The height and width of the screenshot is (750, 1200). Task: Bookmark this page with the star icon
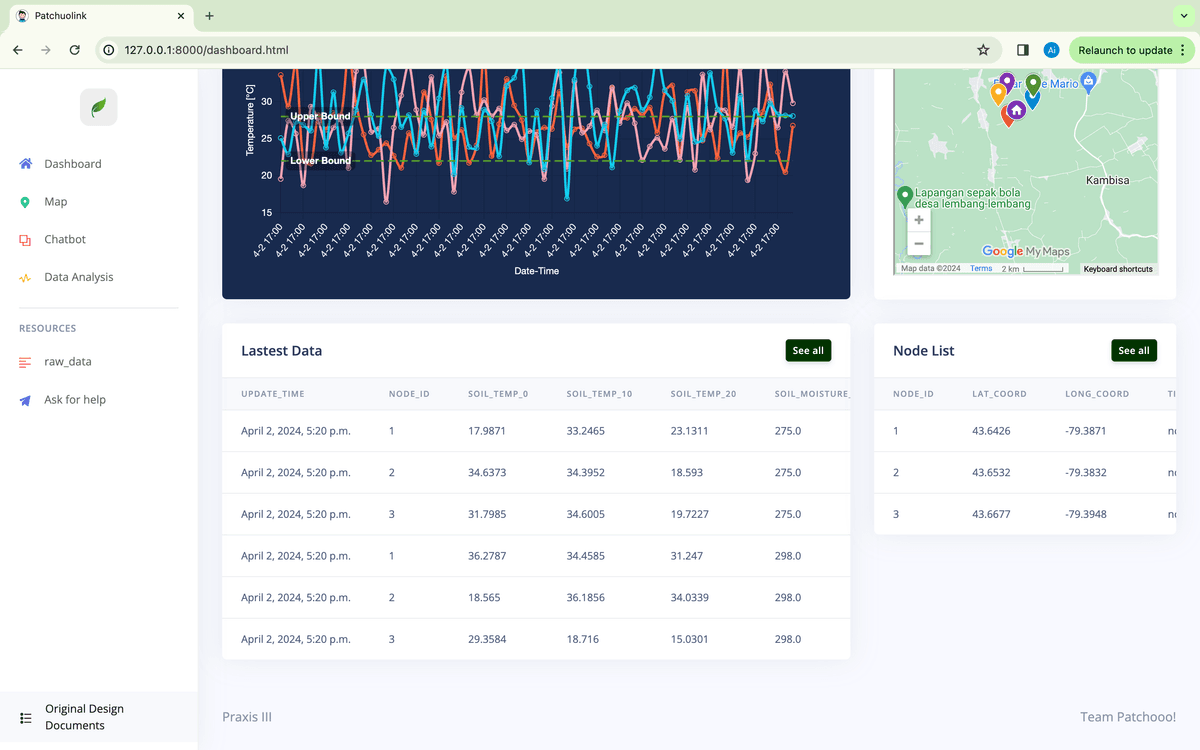[x=983, y=50]
